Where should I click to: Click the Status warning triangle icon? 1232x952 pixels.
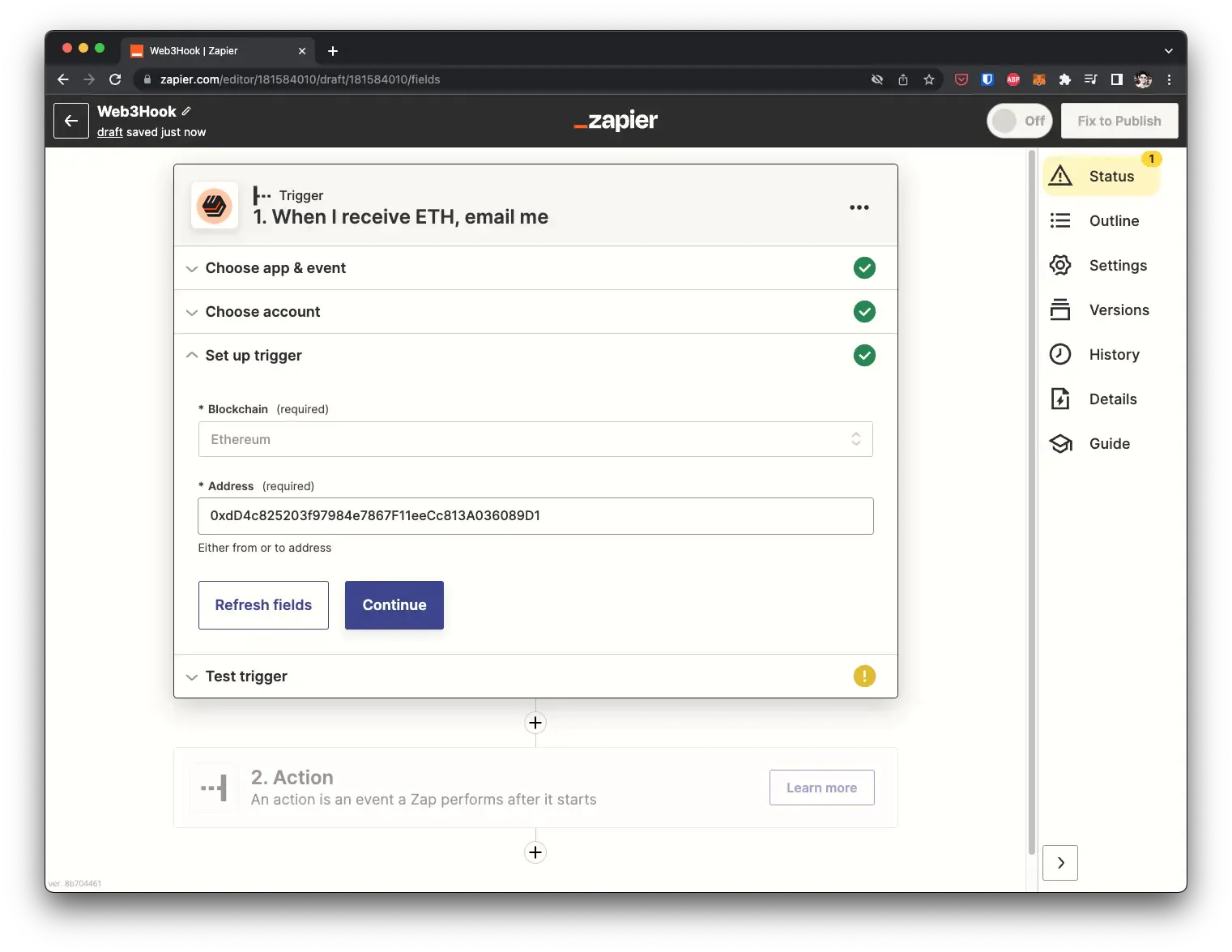(1060, 176)
